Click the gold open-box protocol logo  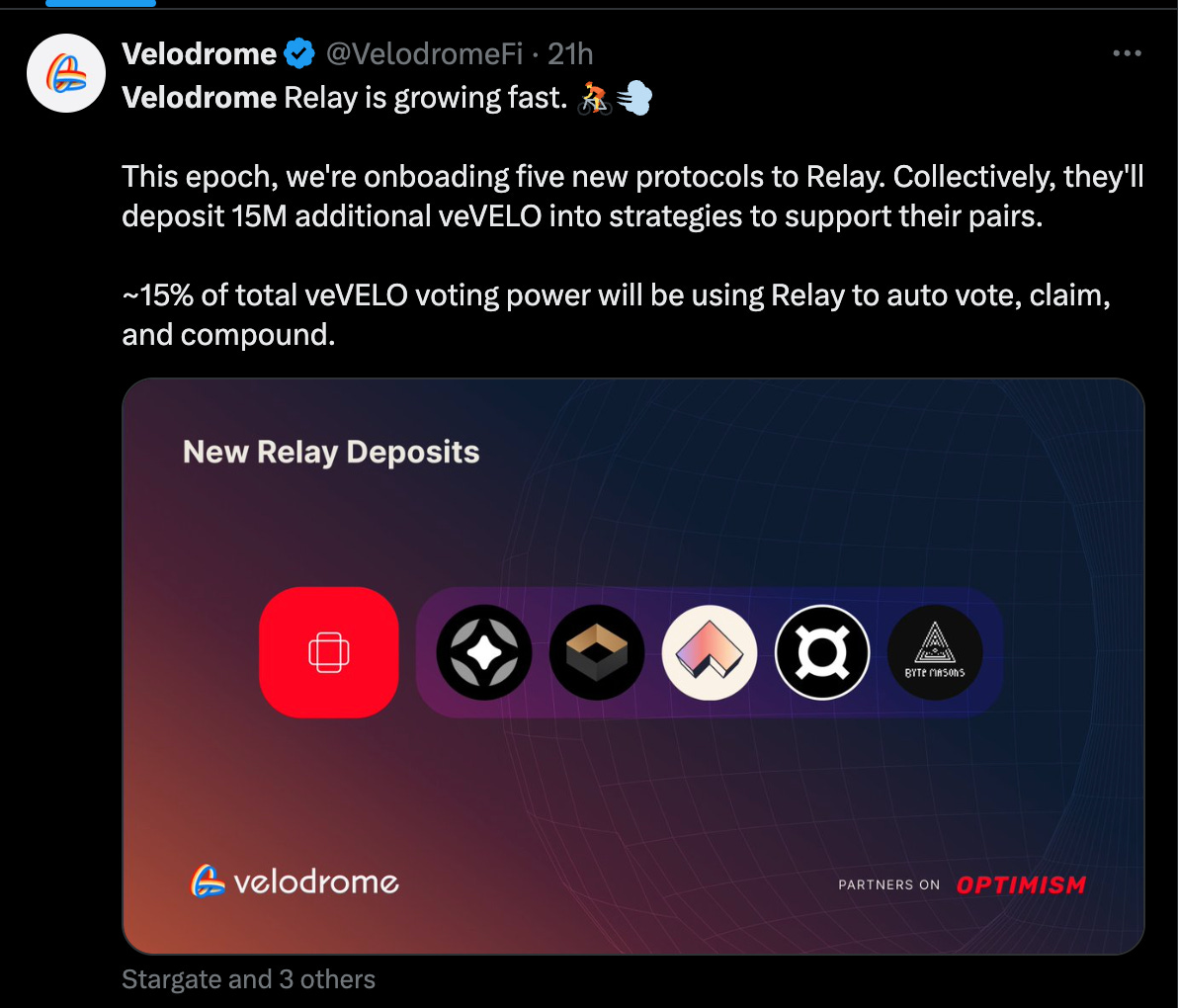[597, 652]
